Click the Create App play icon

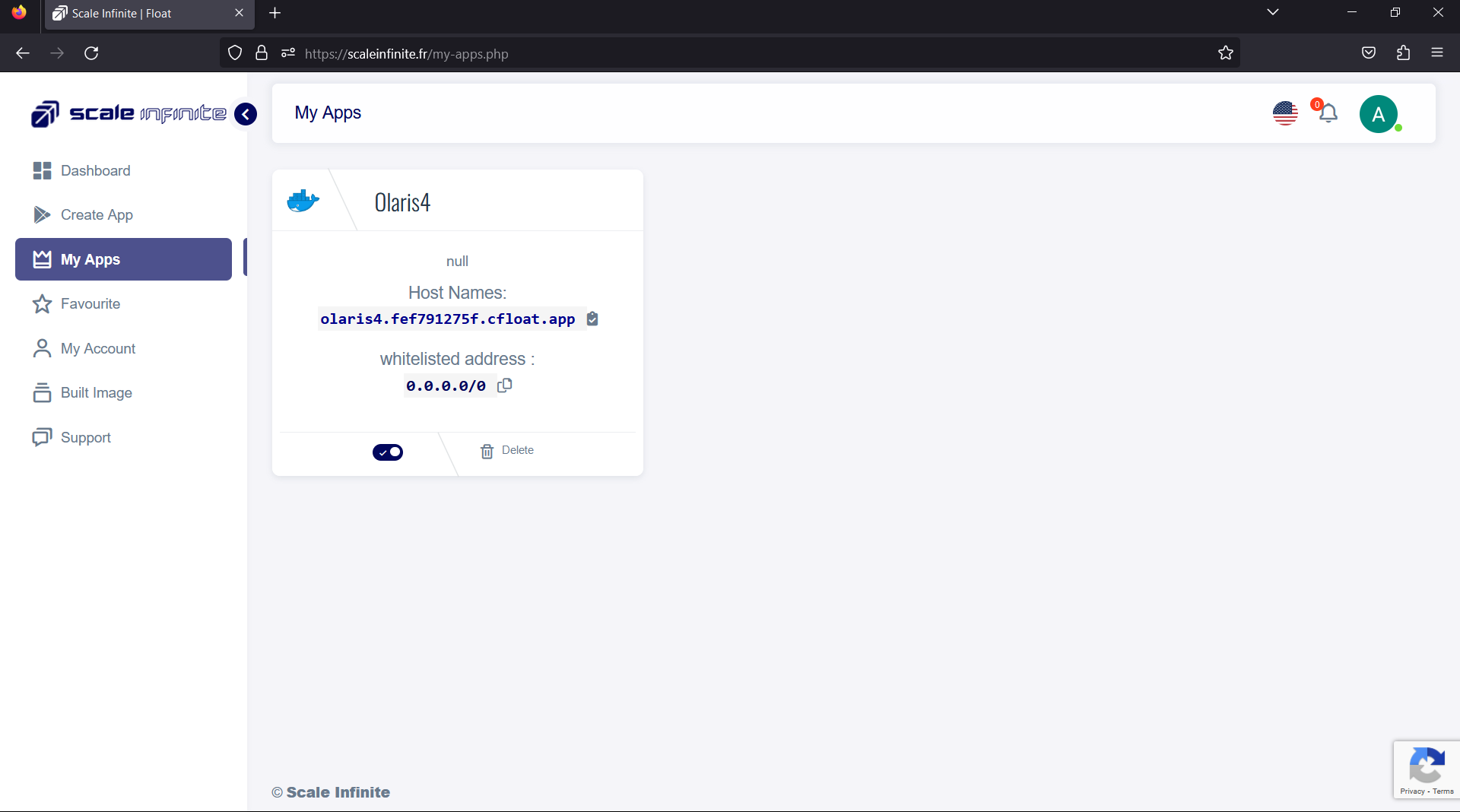pyautogui.click(x=42, y=215)
